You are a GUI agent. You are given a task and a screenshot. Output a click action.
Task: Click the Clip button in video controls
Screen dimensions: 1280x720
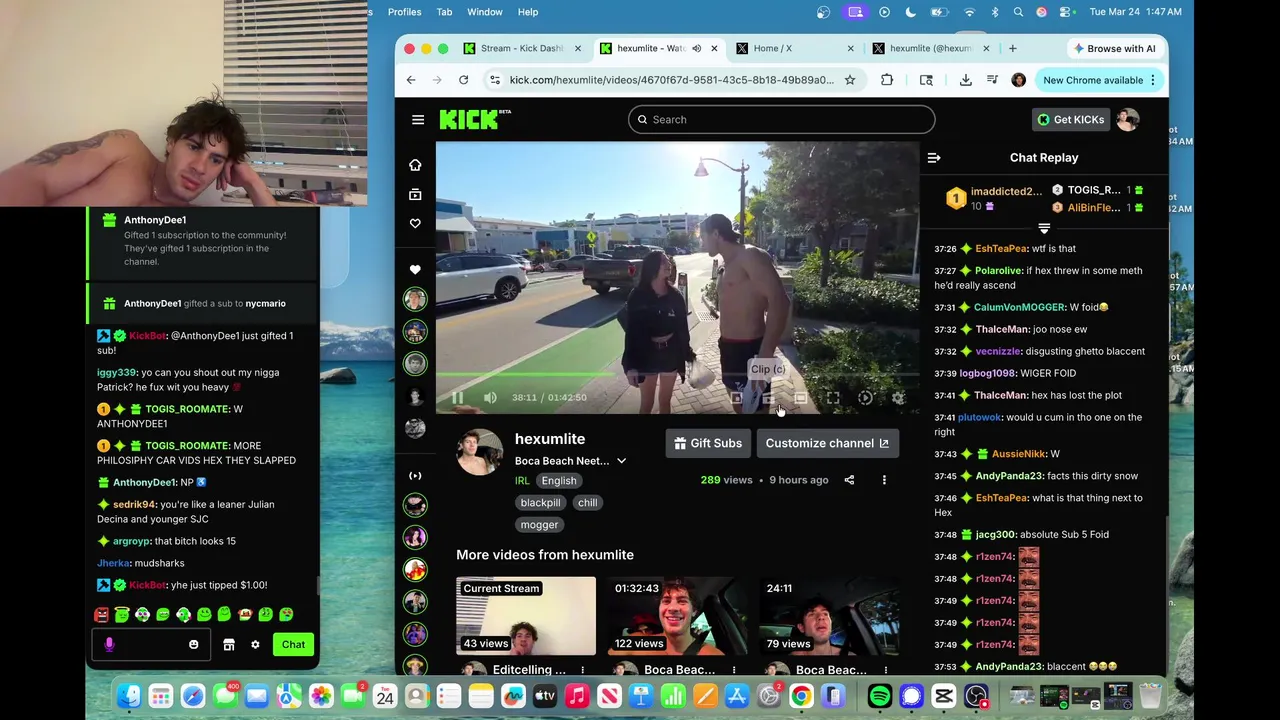tap(768, 397)
